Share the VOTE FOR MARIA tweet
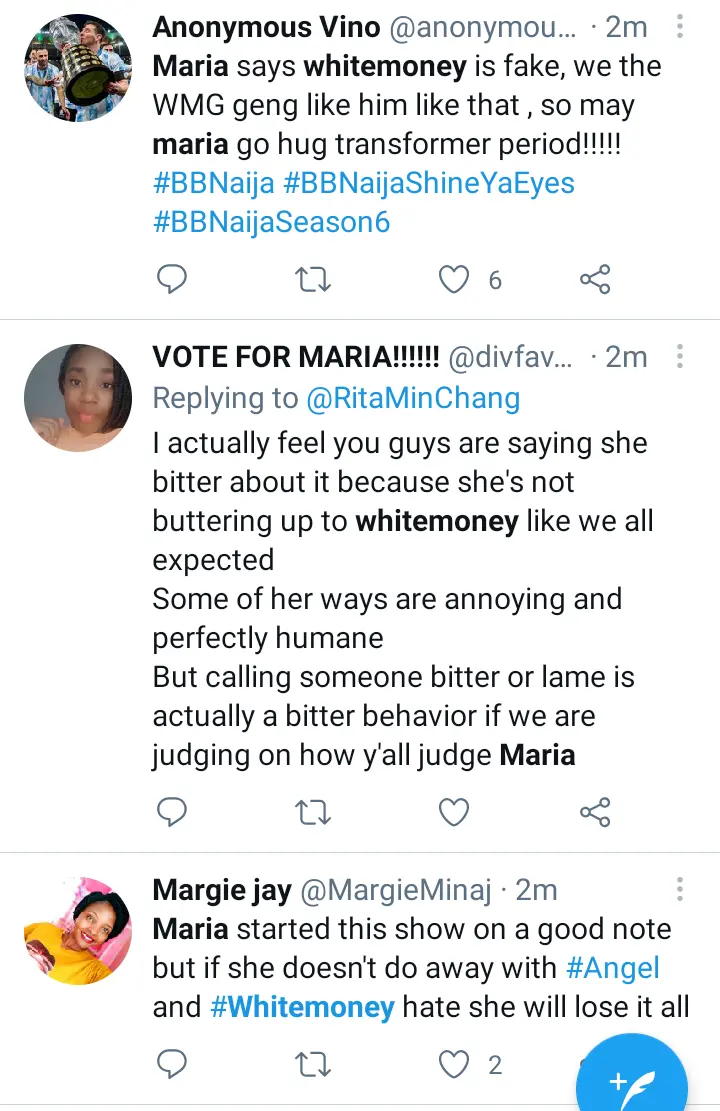 coord(595,811)
